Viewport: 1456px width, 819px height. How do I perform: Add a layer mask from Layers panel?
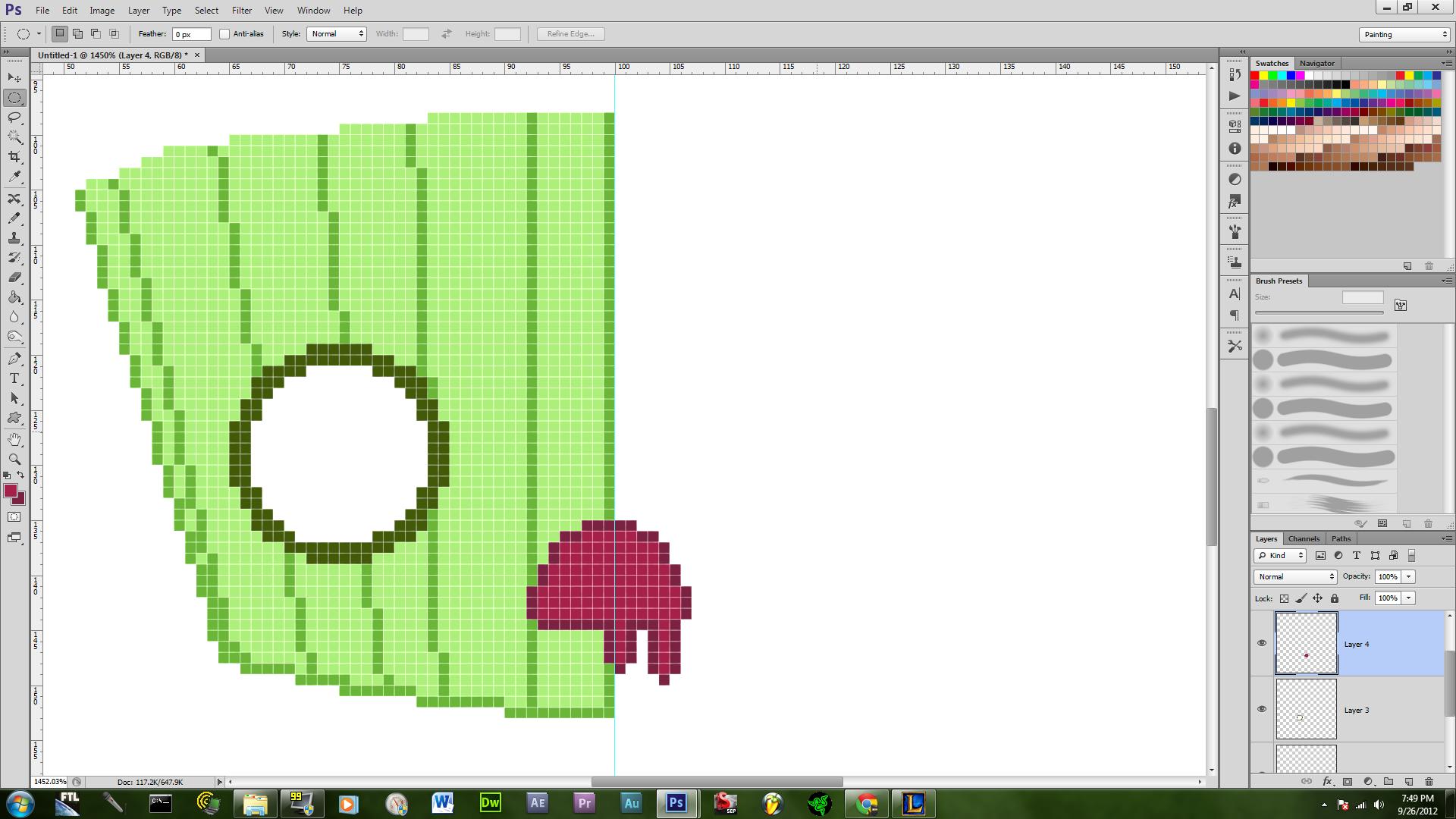point(1348,781)
